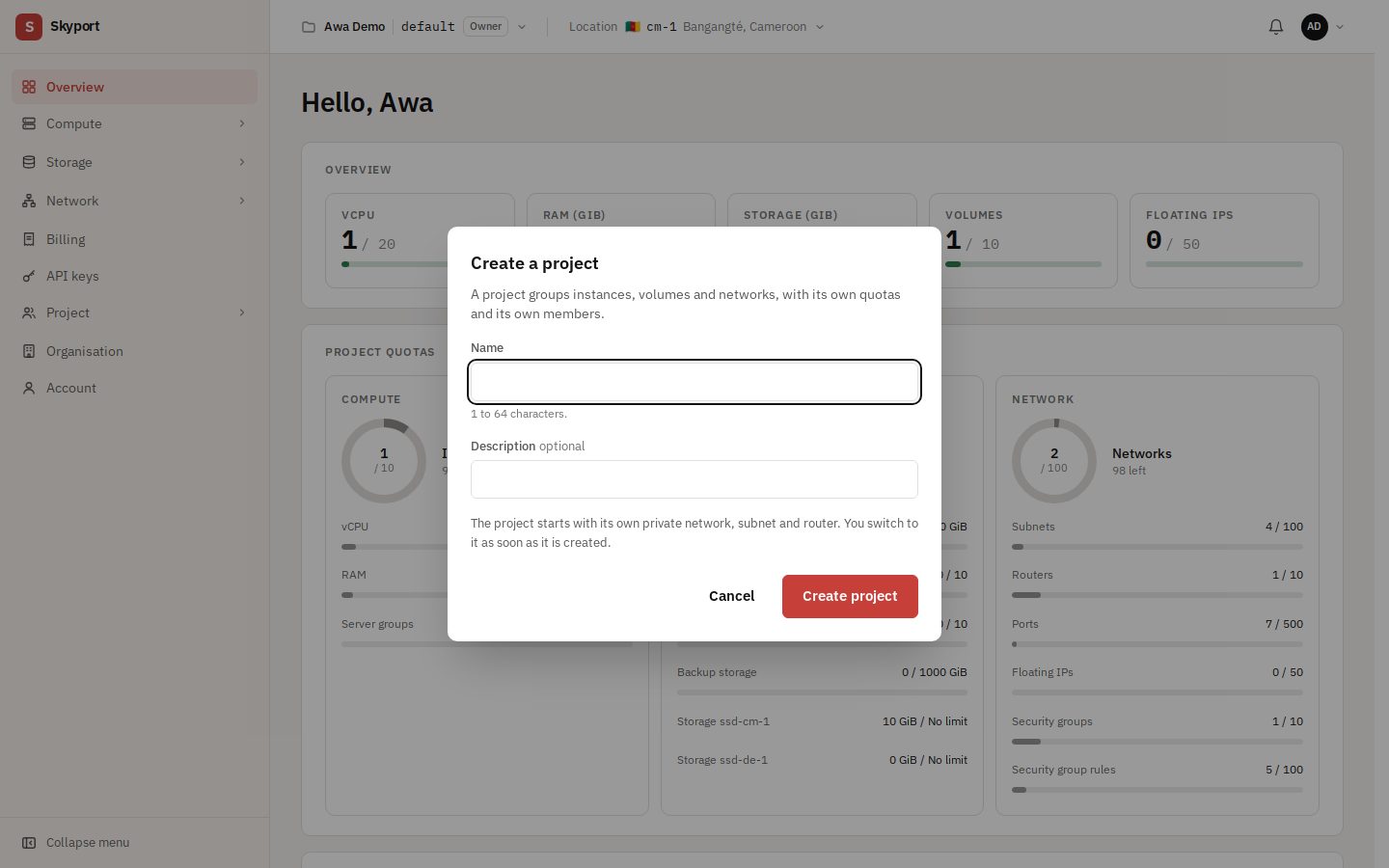1389x868 pixels.
Task: Go to Overview in the sidebar
Action: tap(134, 87)
